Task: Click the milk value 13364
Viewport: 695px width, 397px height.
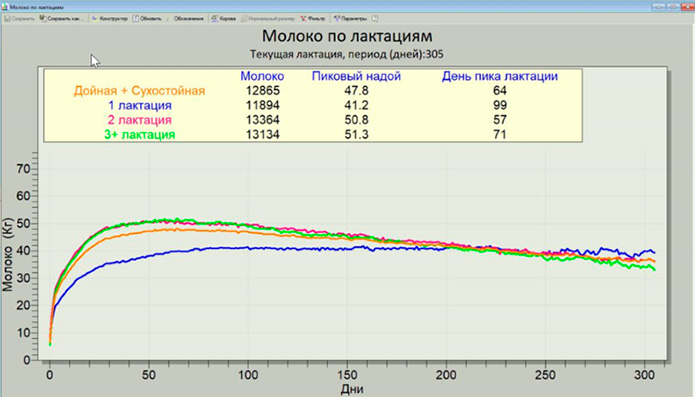Action: coord(263,120)
